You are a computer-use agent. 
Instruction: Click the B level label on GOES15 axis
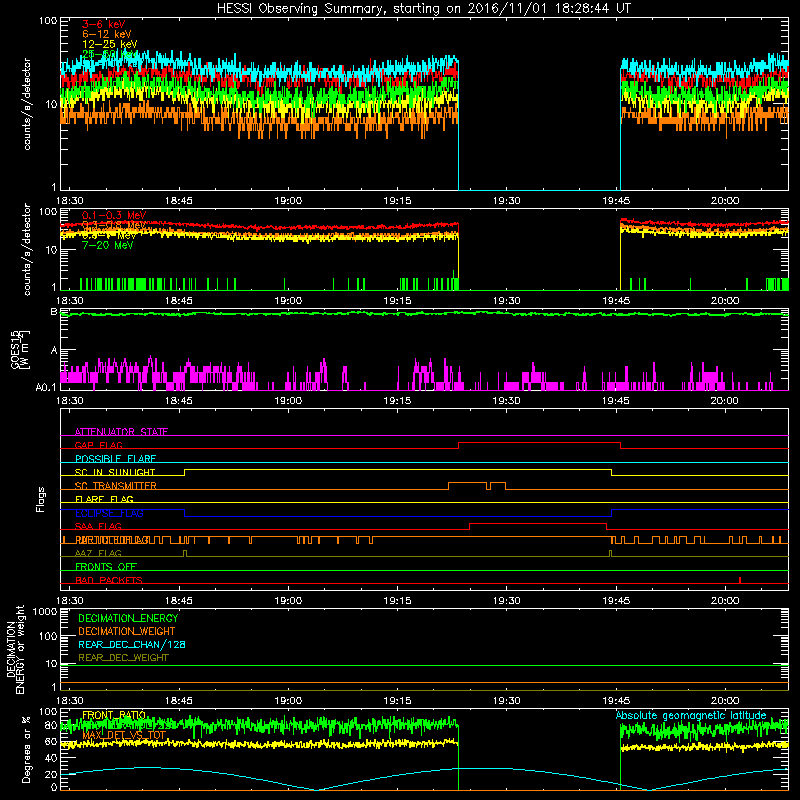[54, 312]
